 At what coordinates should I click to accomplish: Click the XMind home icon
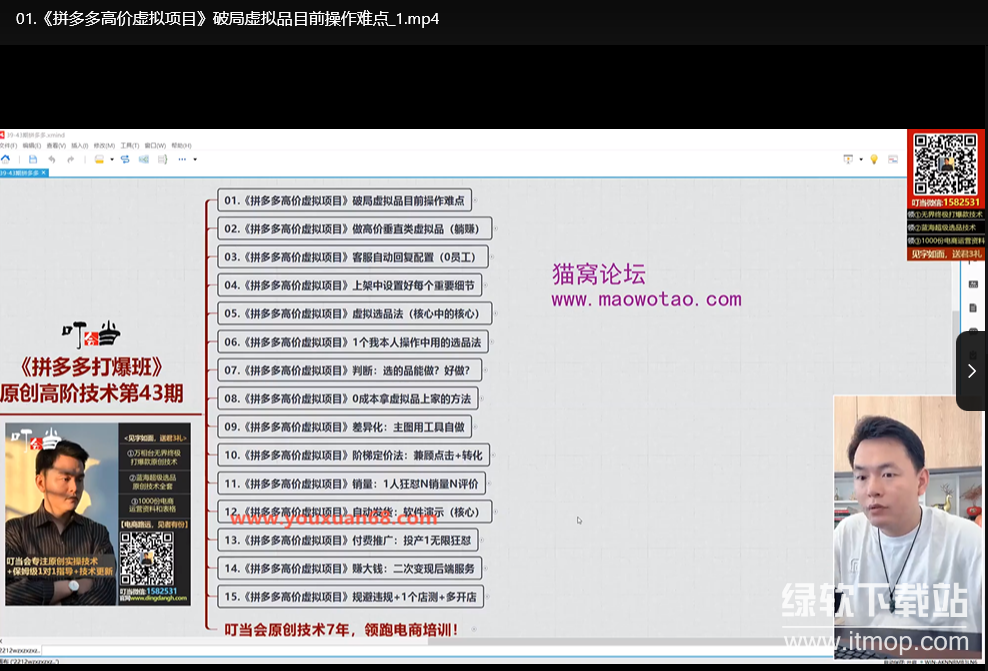click(x=6, y=159)
